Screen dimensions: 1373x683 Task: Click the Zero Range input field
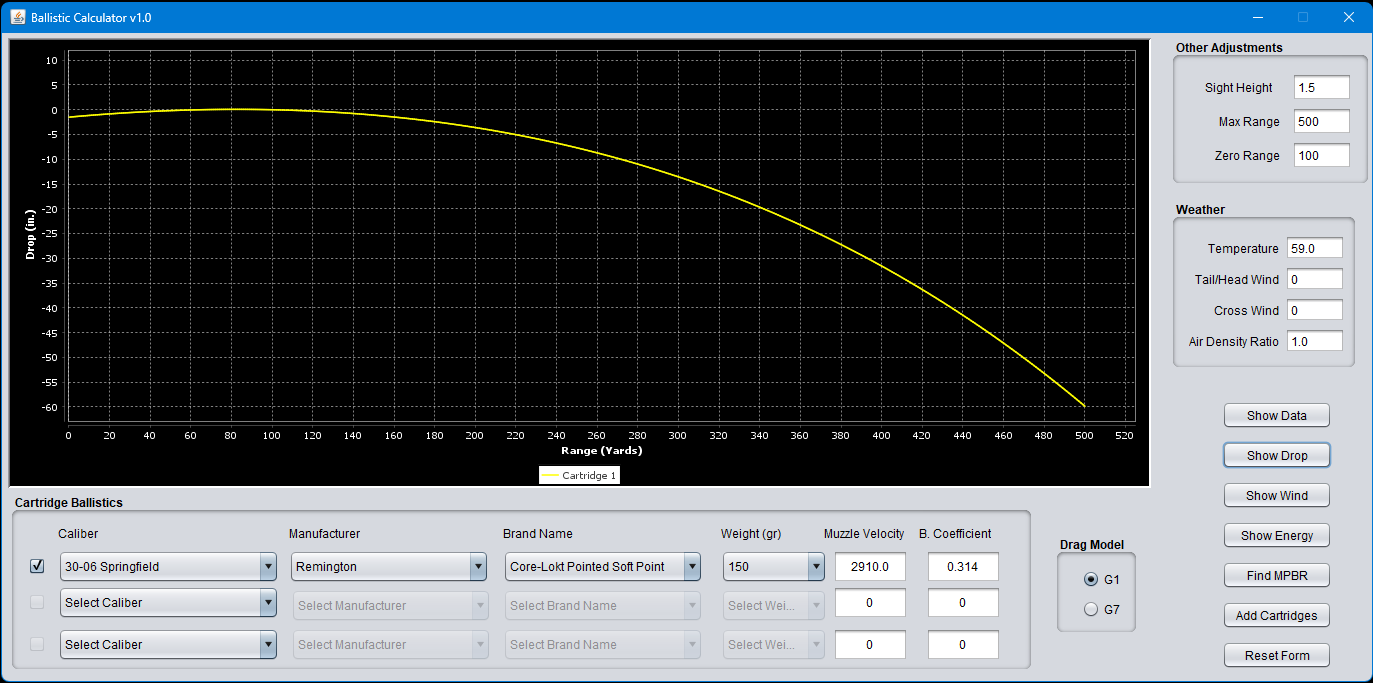coord(1321,155)
